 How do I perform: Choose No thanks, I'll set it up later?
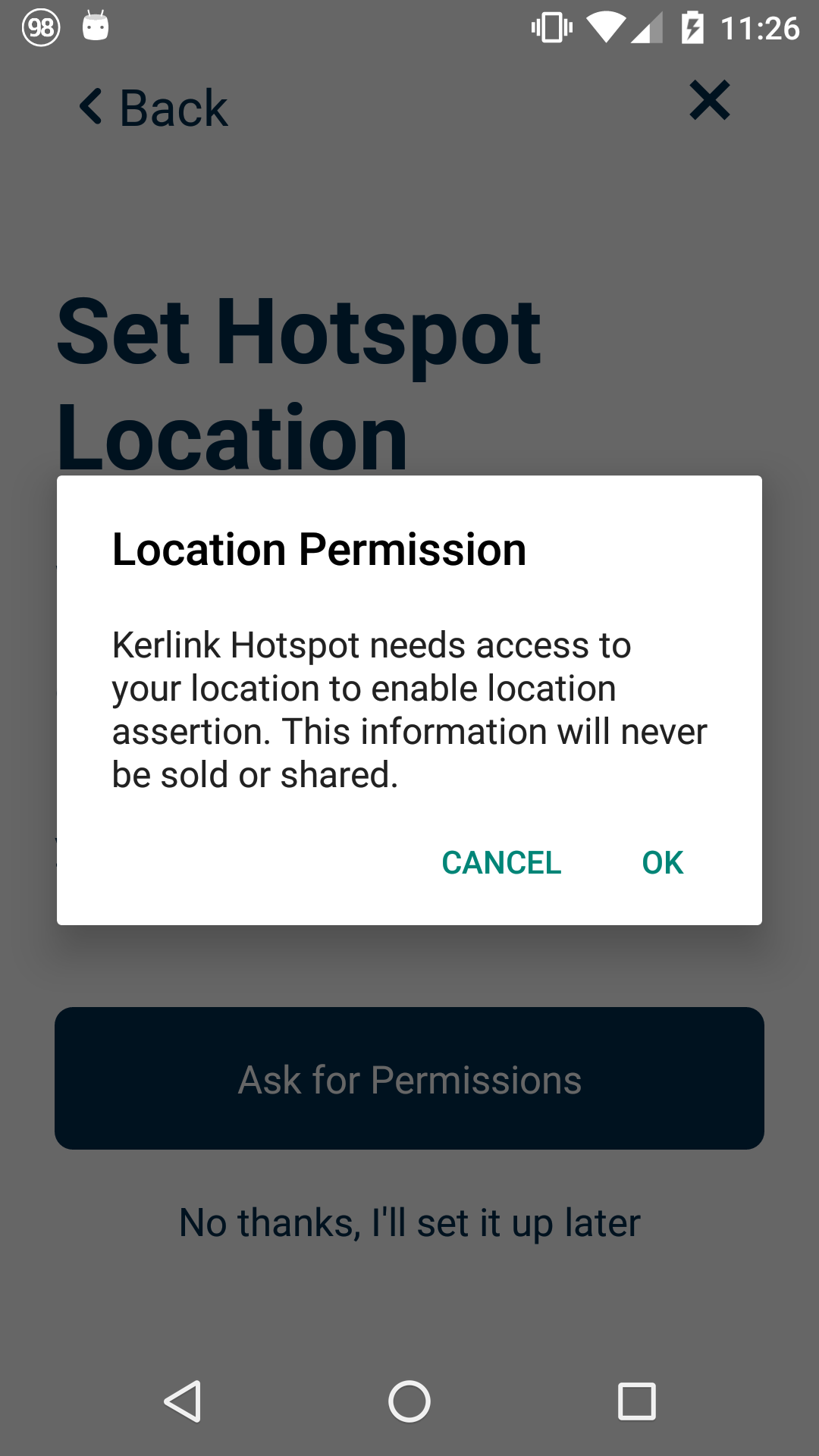(x=409, y=1223)
